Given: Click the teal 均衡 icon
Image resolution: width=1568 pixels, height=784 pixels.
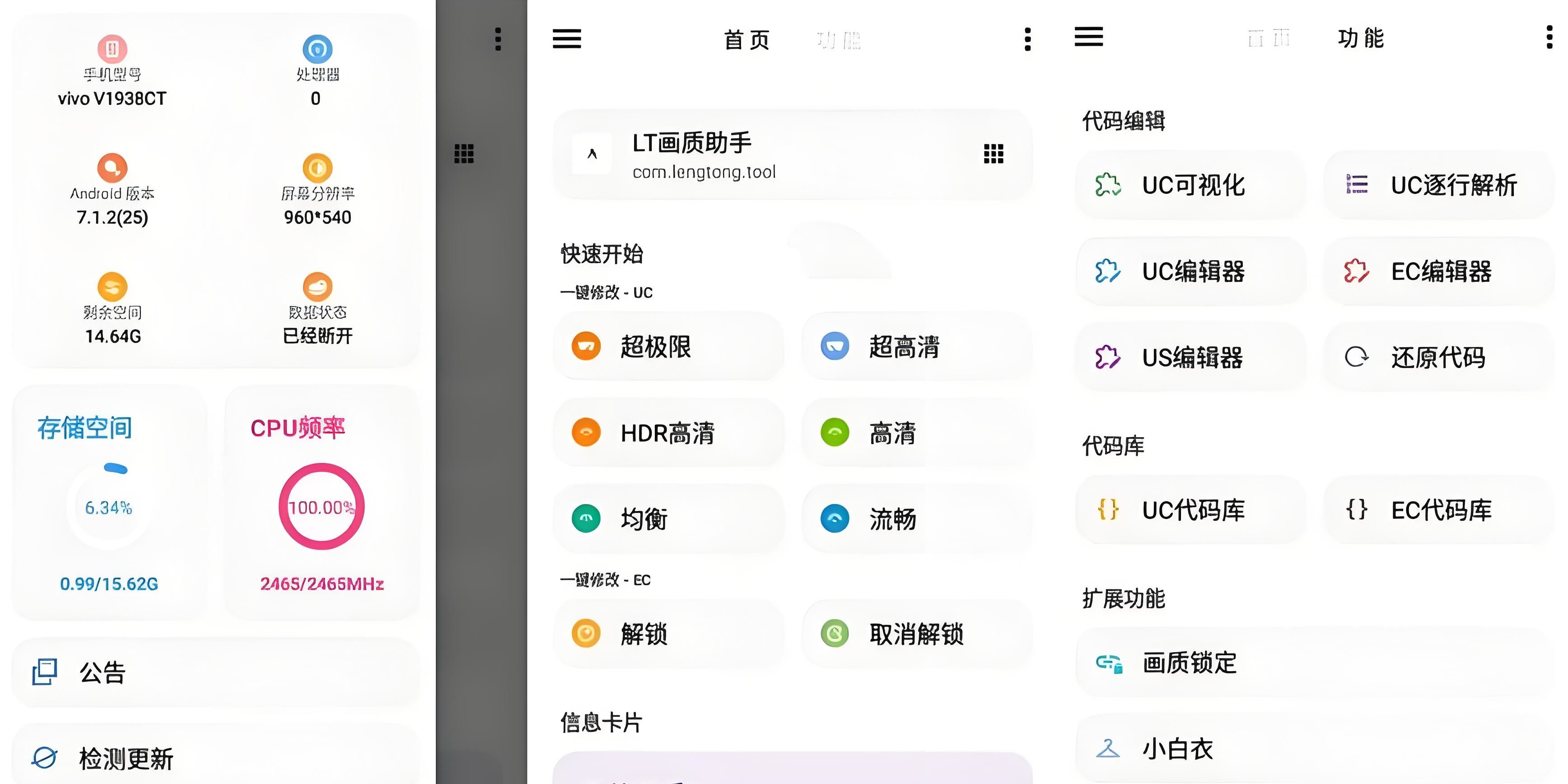Looking at the screenshot, I should pos(586,518).
